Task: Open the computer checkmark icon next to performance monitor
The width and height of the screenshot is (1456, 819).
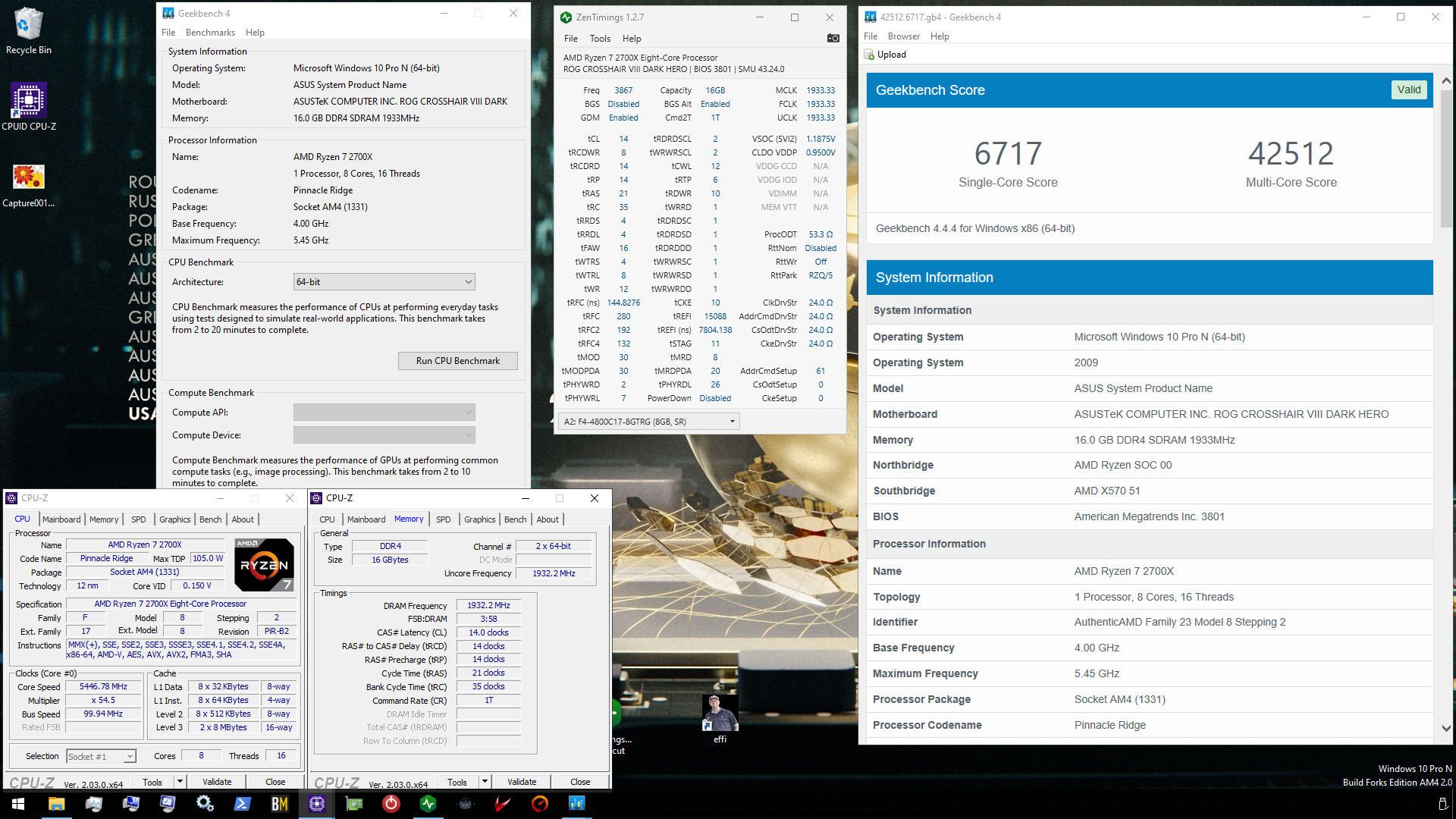Action: point(131,804)
